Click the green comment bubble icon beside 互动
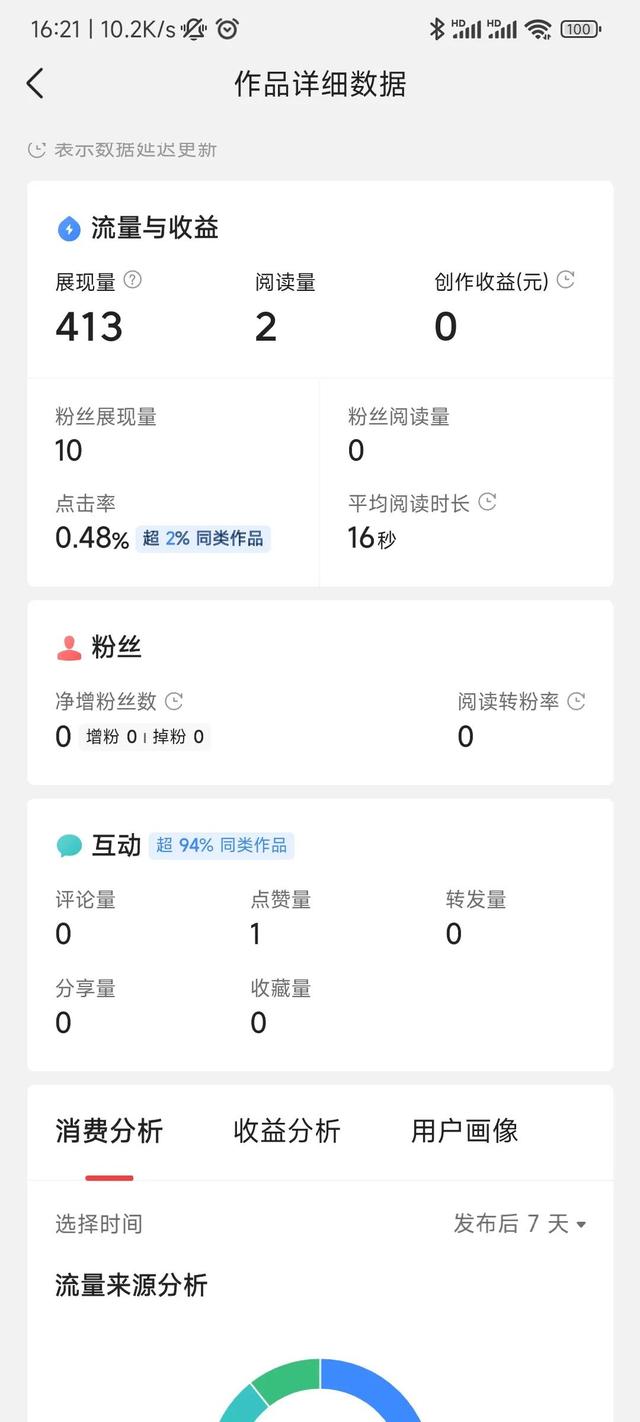The image size is (640, 1422). (66, 845)
